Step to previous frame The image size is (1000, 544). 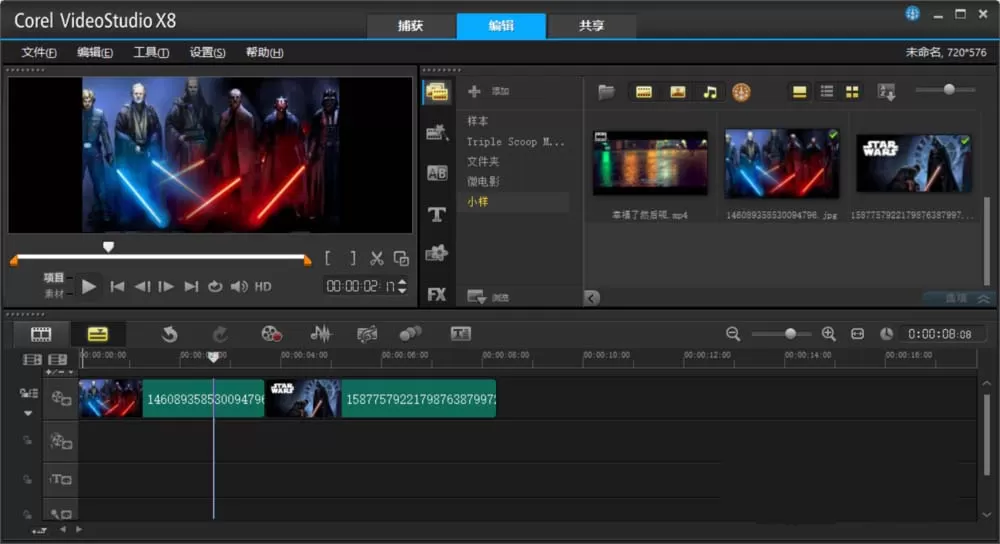tap(142, 286)
